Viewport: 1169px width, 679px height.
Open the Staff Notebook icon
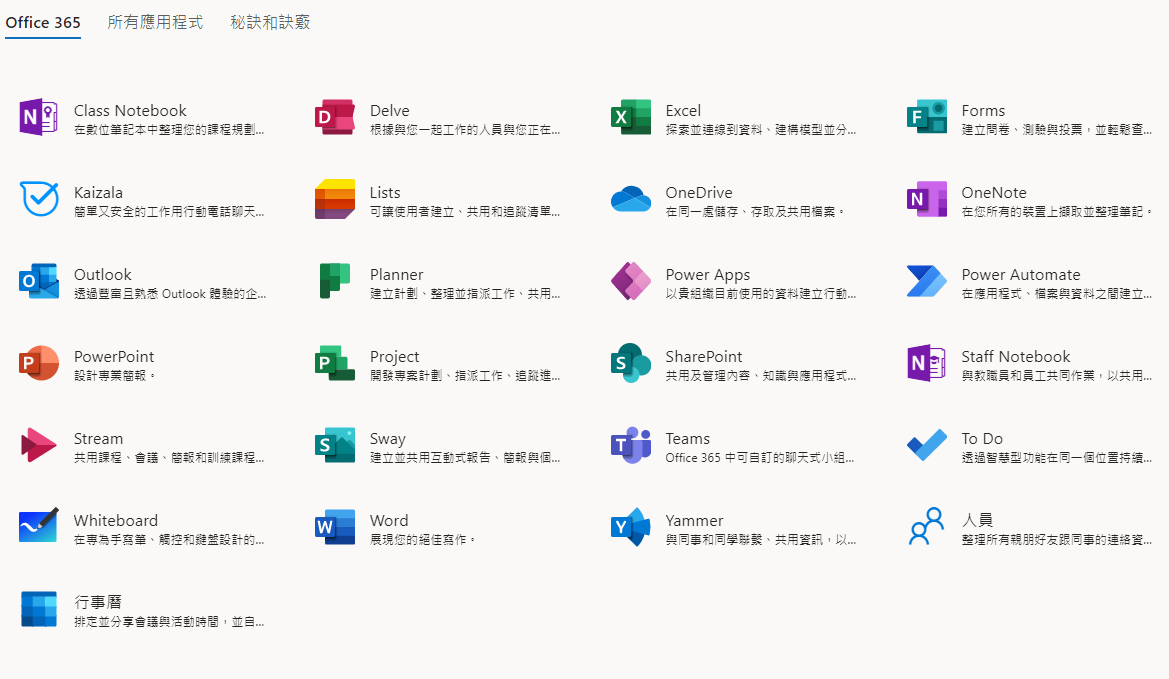click(927, 363)
